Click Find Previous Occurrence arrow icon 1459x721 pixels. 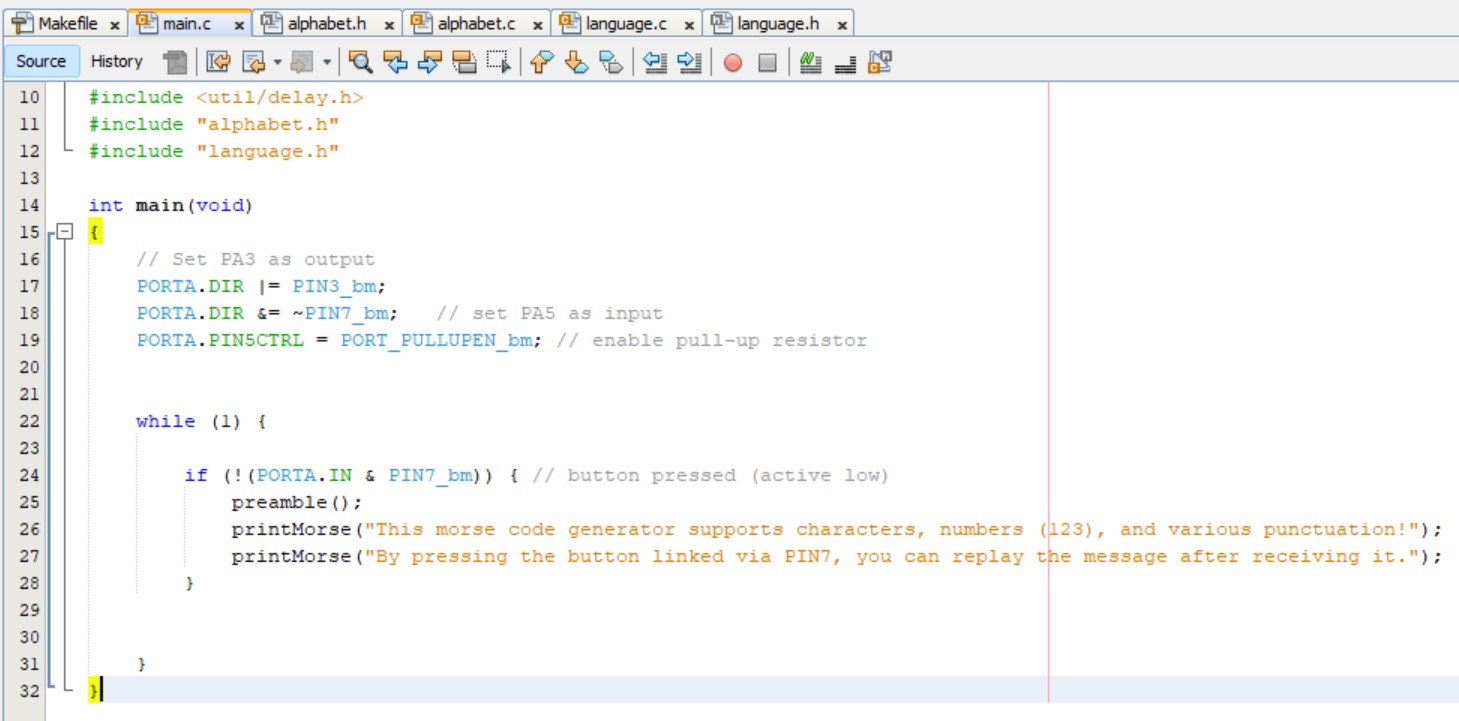[x=396, y=62]
